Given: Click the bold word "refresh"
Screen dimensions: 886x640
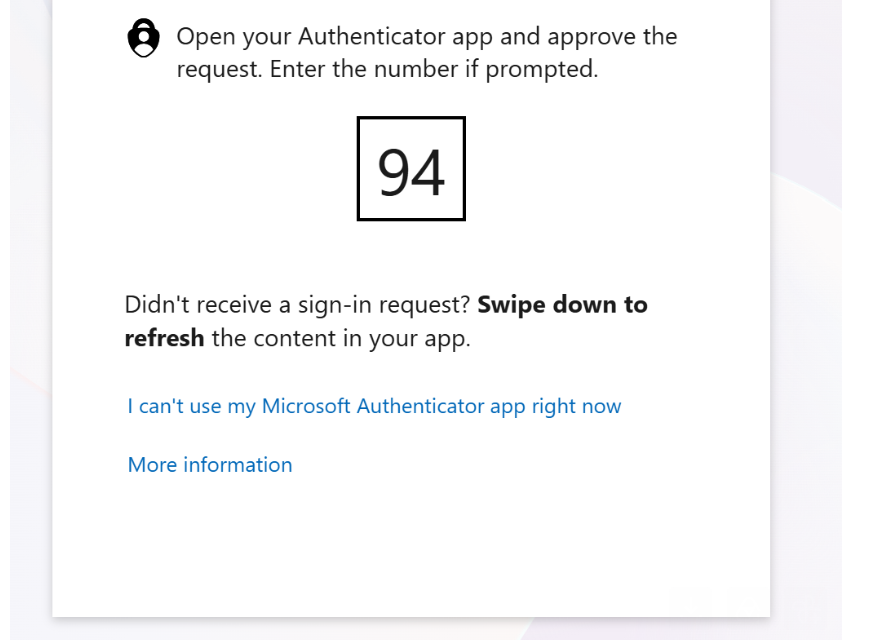Looking at the screenshot, I should [x=164, y=338].
